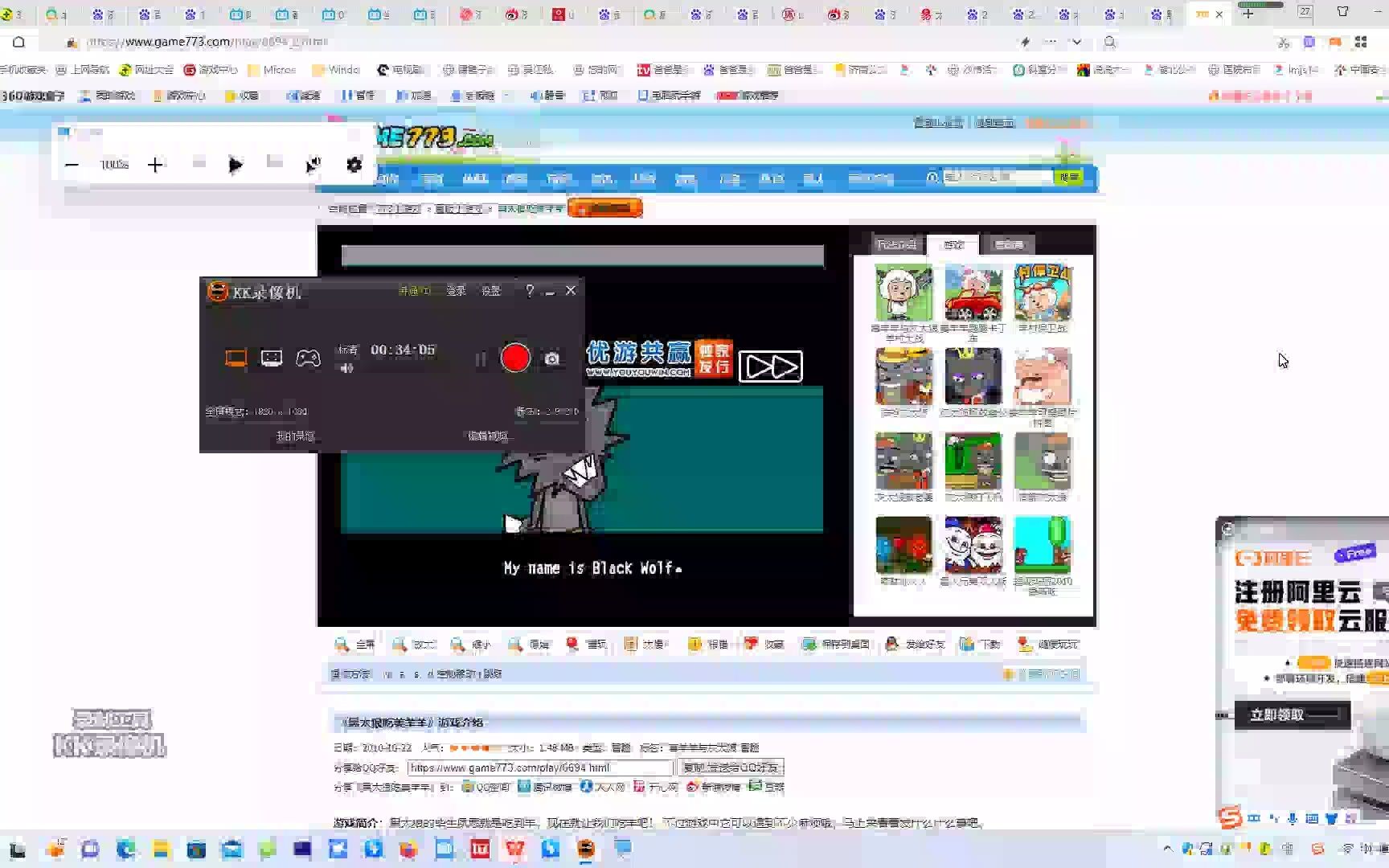Image resolution: width=1389 pixels, height=868 pixels.
Task: Zoom out with the minus button
Action: point(72,165)
